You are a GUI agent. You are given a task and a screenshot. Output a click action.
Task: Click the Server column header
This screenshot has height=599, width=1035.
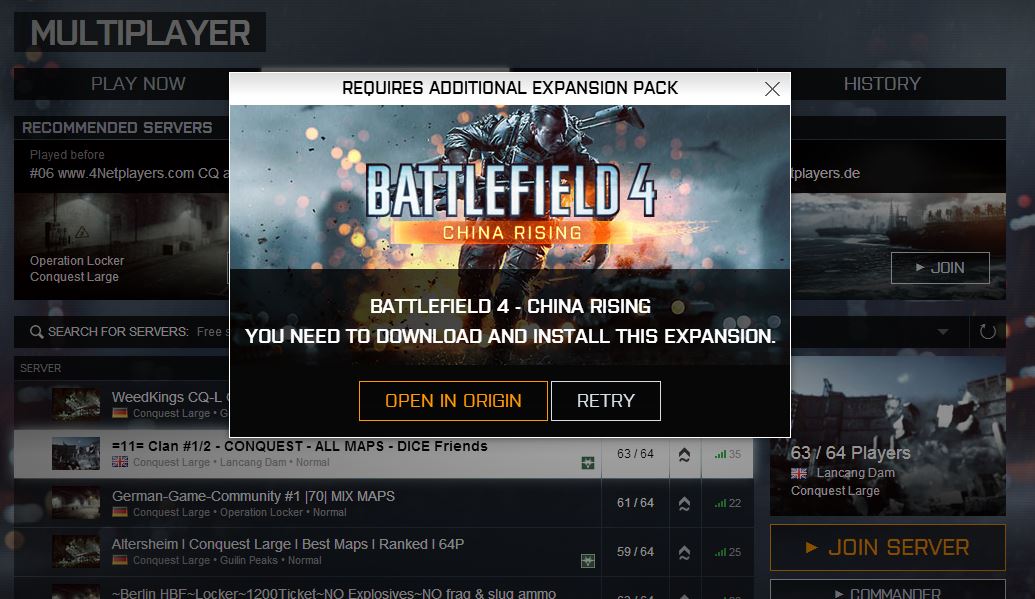click(x=40, y=369)
